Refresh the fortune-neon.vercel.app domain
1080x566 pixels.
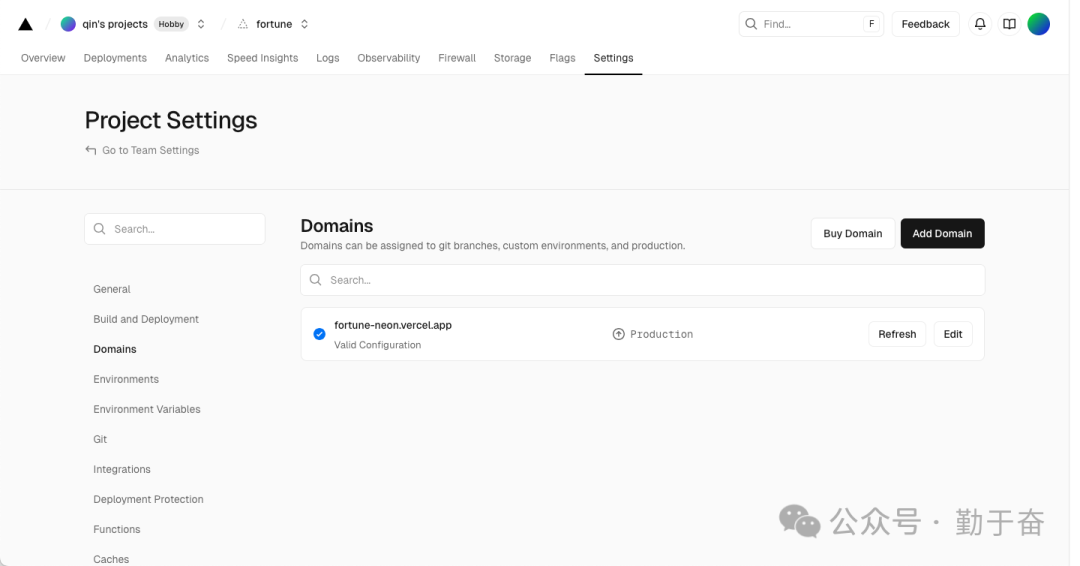pyautogui.click(x=897, y=334)
